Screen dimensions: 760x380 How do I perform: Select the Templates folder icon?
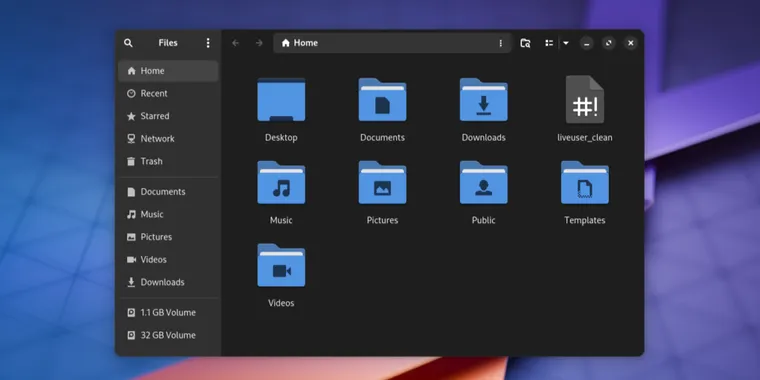(x=585, y=182)
